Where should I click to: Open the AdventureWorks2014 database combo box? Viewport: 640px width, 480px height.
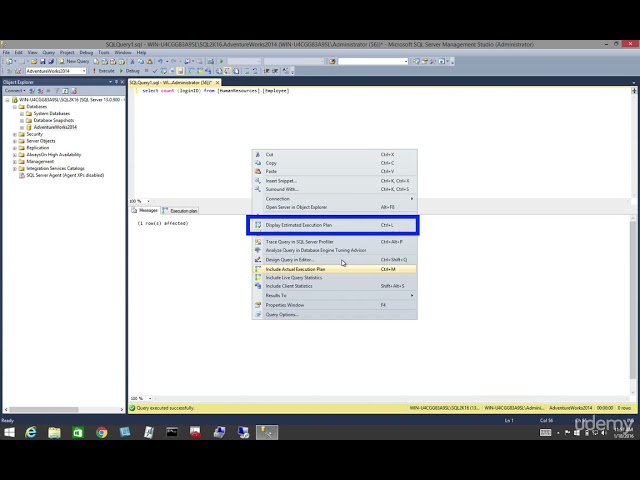tap(56, 71)
